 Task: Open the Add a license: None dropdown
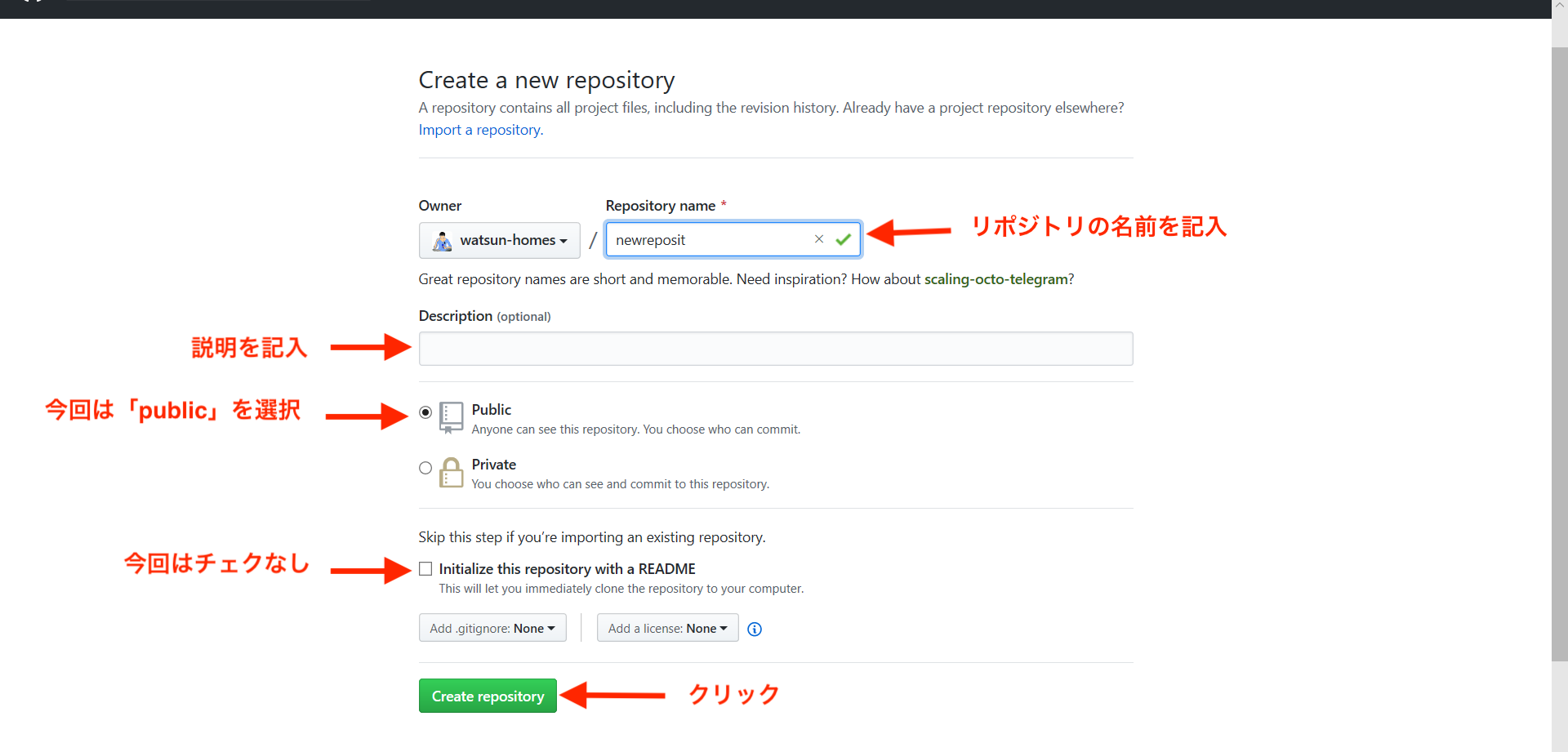tap(667, 628)
